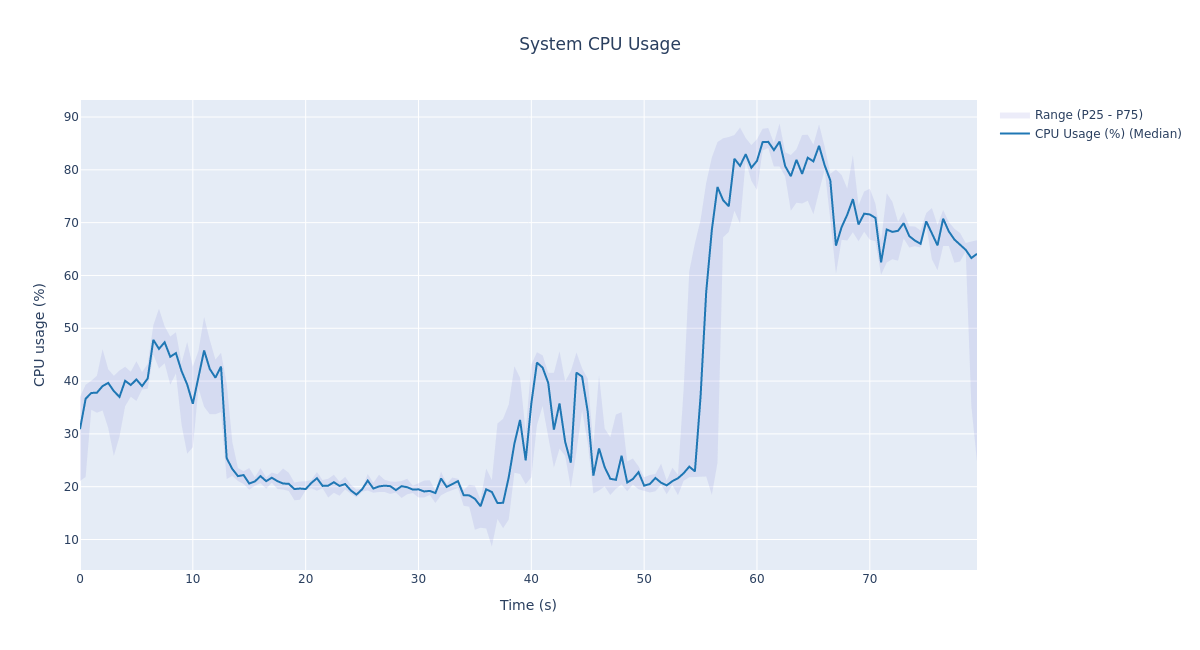The height and width of the screenshot is (650, 1200).
Task: Click the y-axis tick label 60
Action: click(71, 276)
